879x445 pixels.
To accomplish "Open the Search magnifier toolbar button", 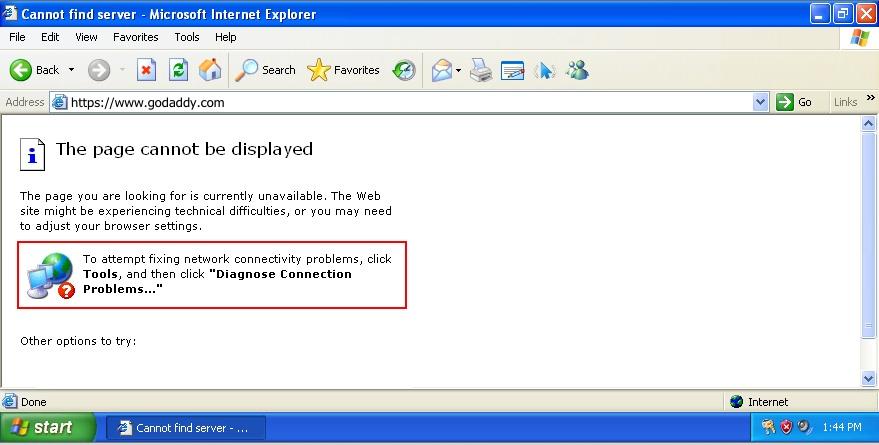I will click(x=265, y=70).
